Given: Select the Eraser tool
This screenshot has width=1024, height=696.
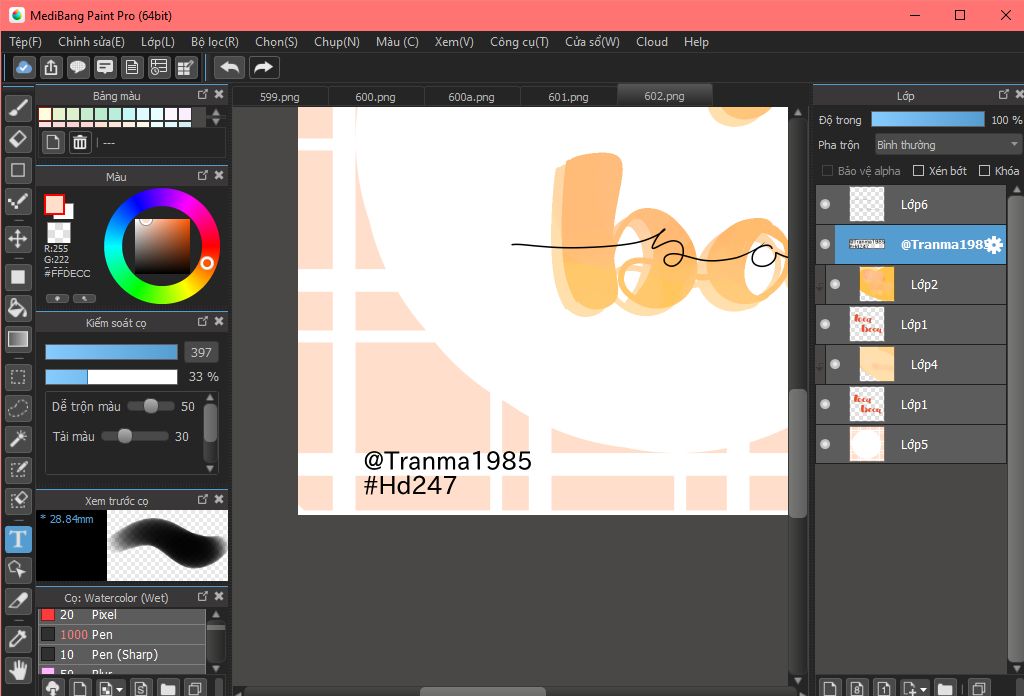Looking at the screenshot, I should pyautogui.click(x=18, y=138).
